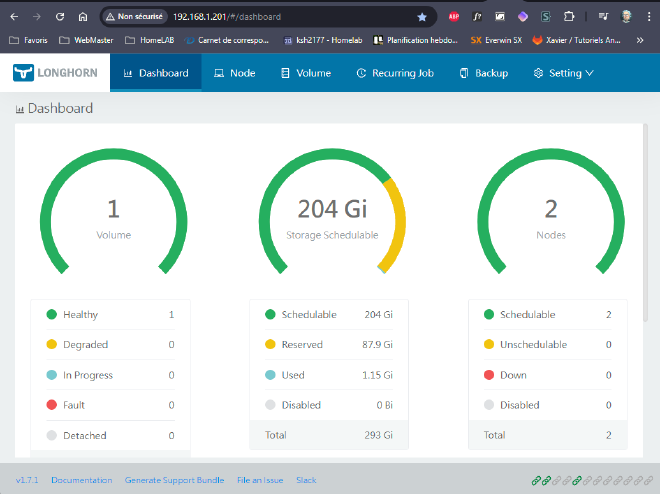660x494 pixels.
Task: Reload the current page
Action: click(60, 17)
